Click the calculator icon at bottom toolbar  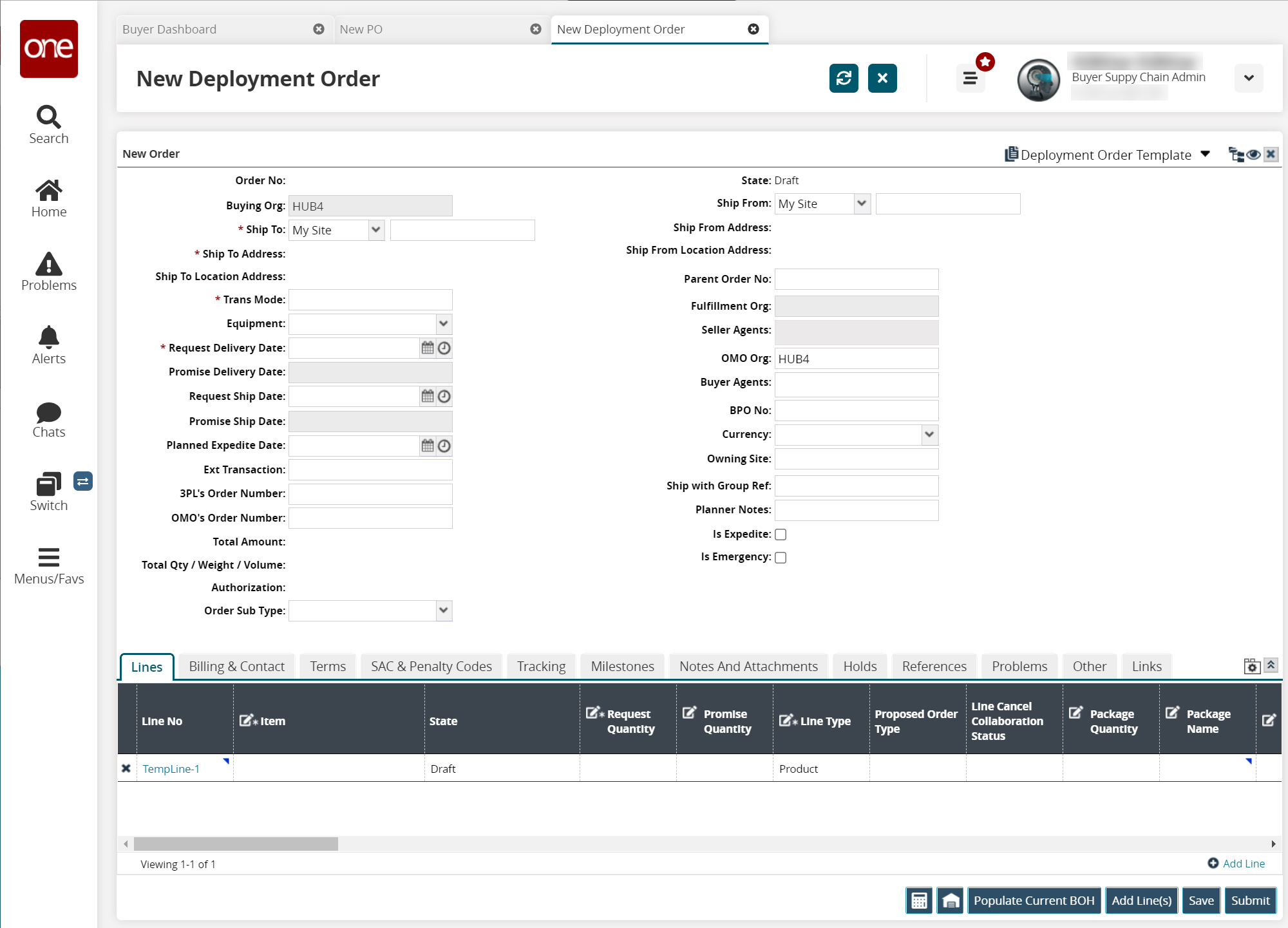(x=919, y=900)
